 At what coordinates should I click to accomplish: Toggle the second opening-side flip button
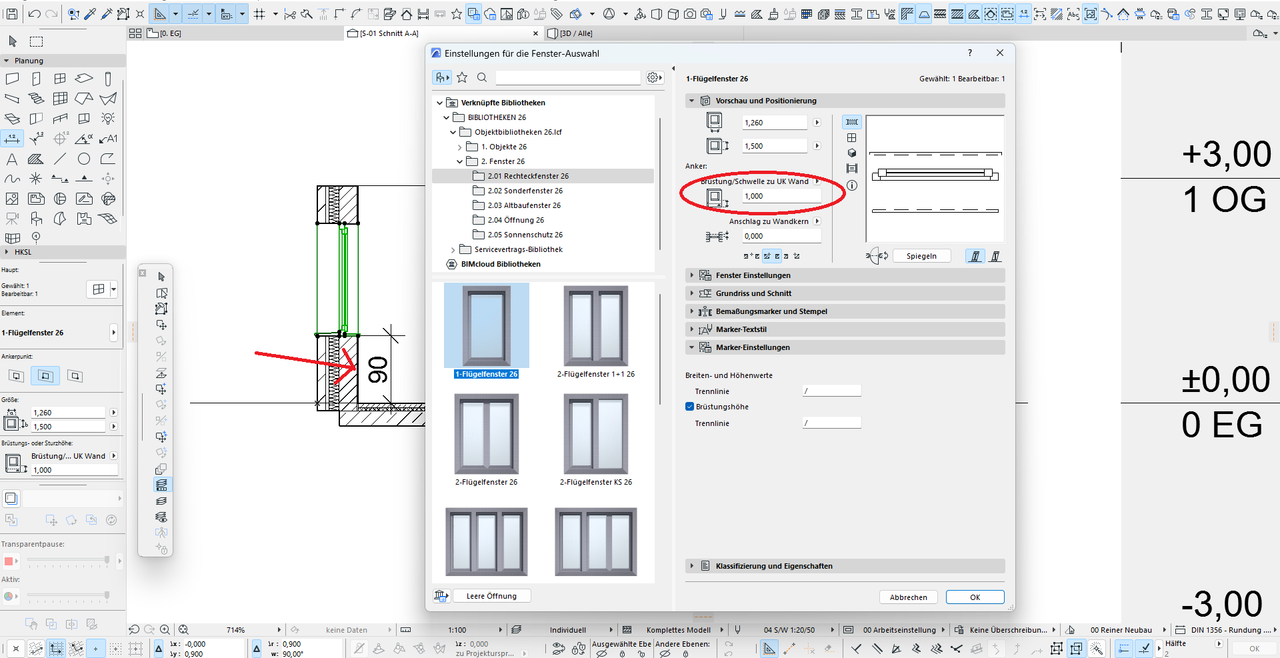click(996, 256)
